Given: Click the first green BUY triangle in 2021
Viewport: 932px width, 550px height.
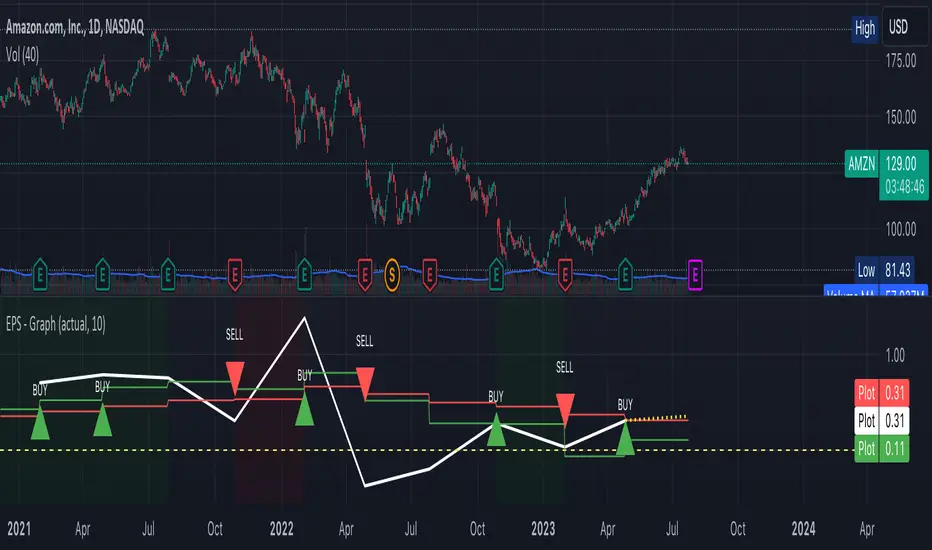Looking at the screenshot, I should point(40,423).
